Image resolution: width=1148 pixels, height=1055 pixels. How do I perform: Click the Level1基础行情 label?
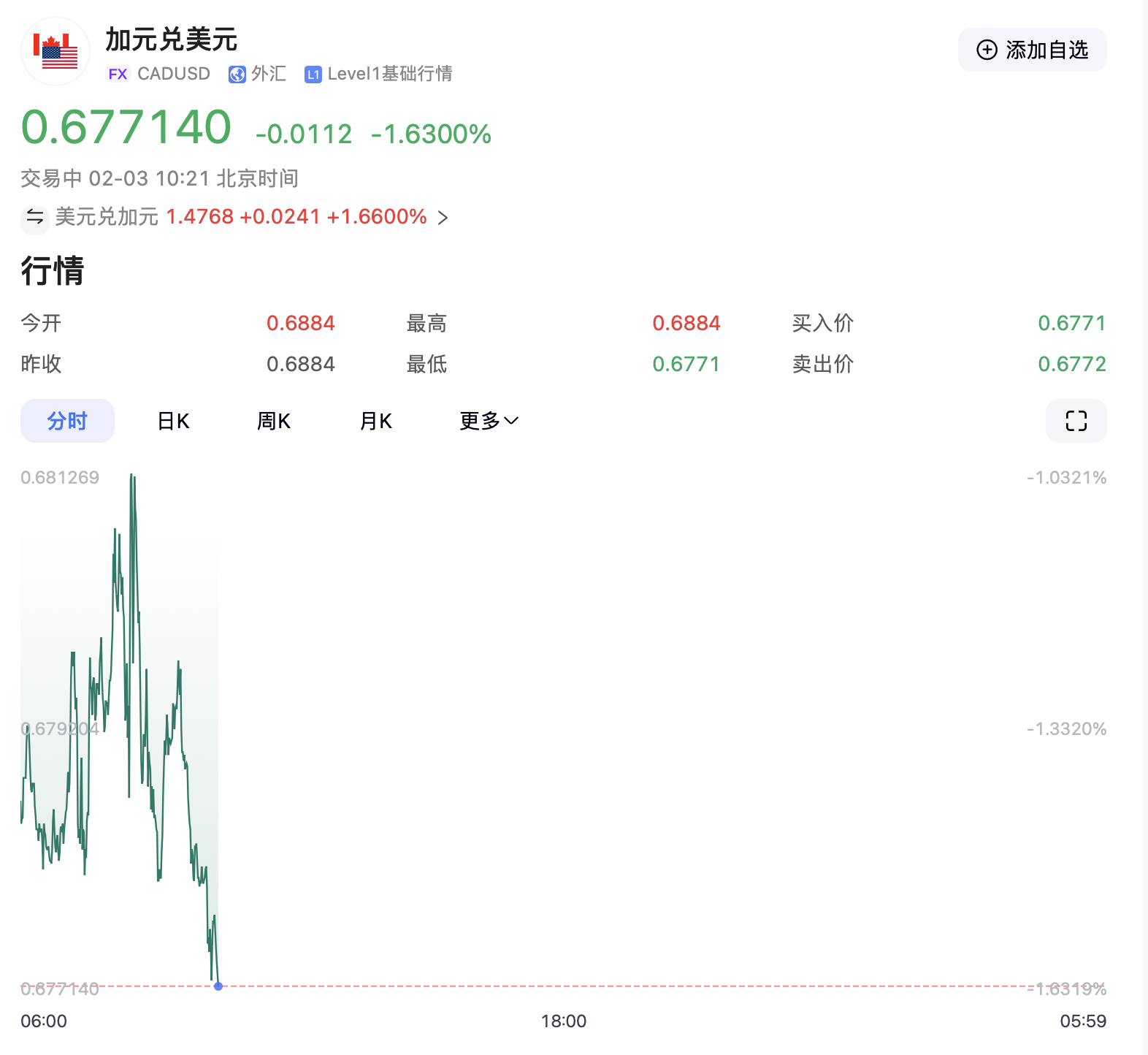coord(389,74)
